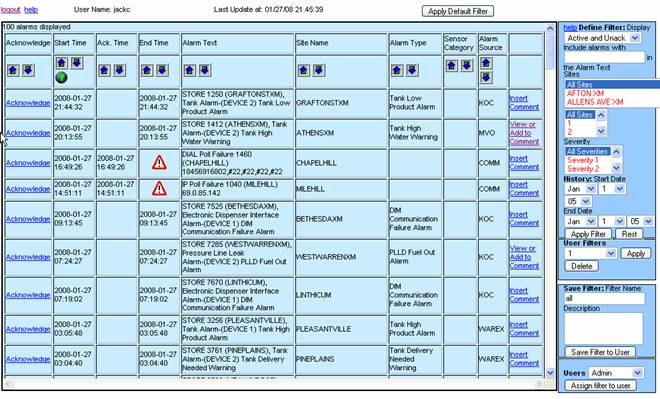Acknowledge the BETHESDAXM alarm

click(x=28, y=219)
